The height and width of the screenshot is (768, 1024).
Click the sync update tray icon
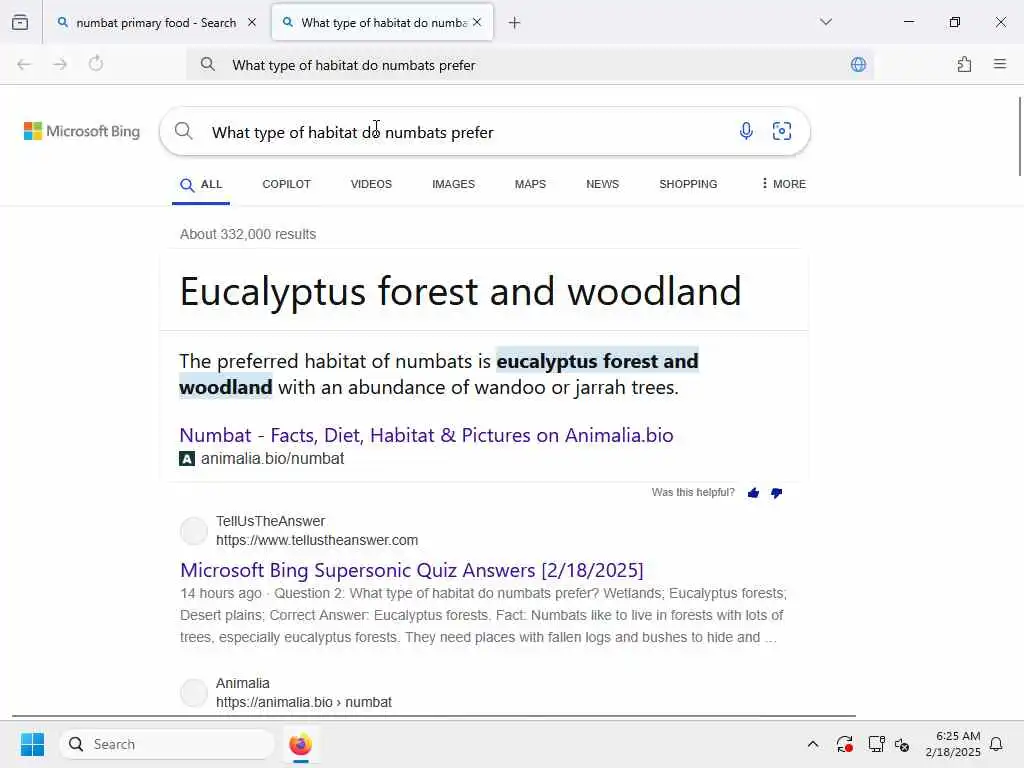coord(844,744)
